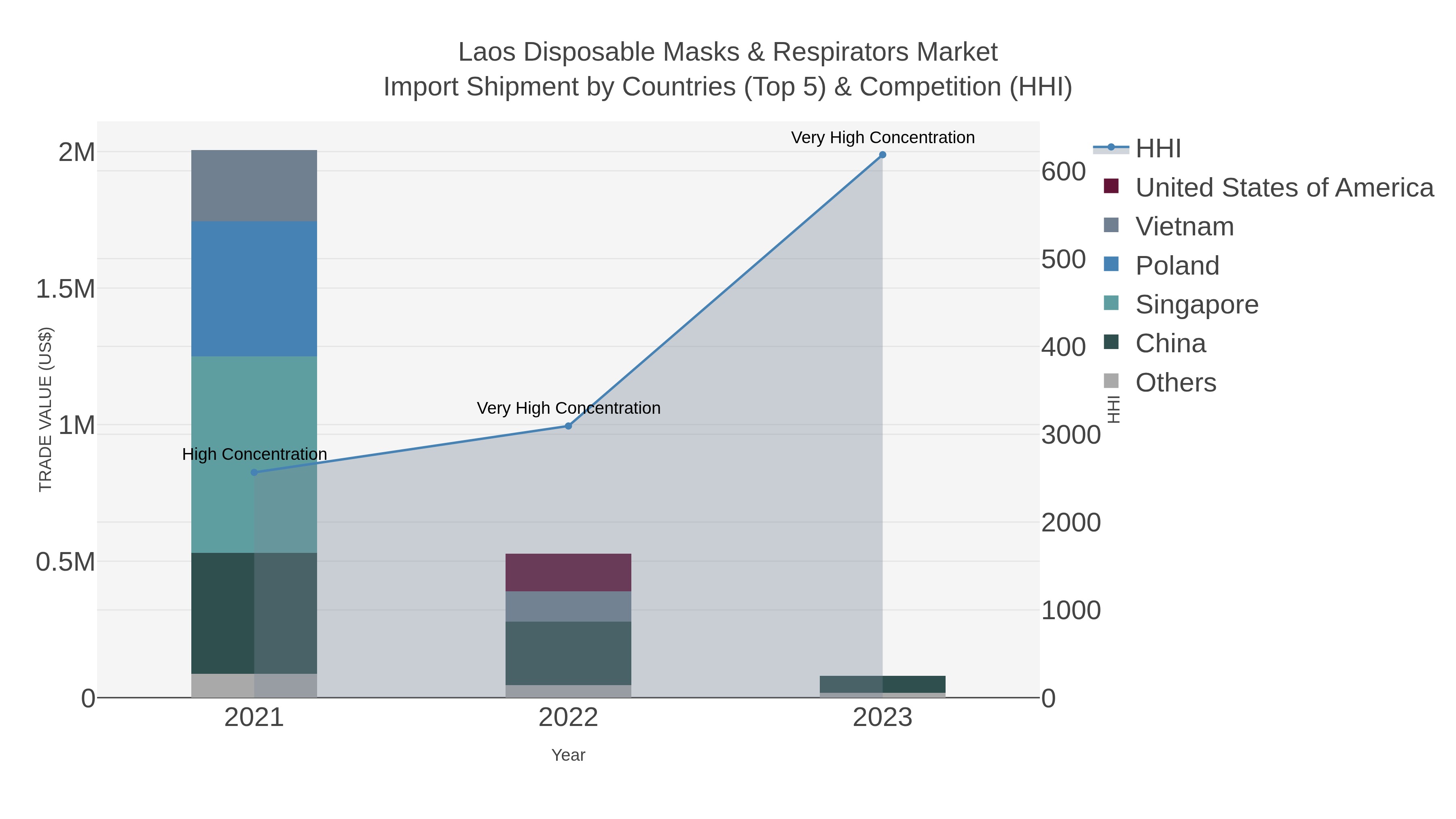Screen dimensions: 1456x819
Task: Click the Others gray legend swatch
Action: click(1111, 381)
